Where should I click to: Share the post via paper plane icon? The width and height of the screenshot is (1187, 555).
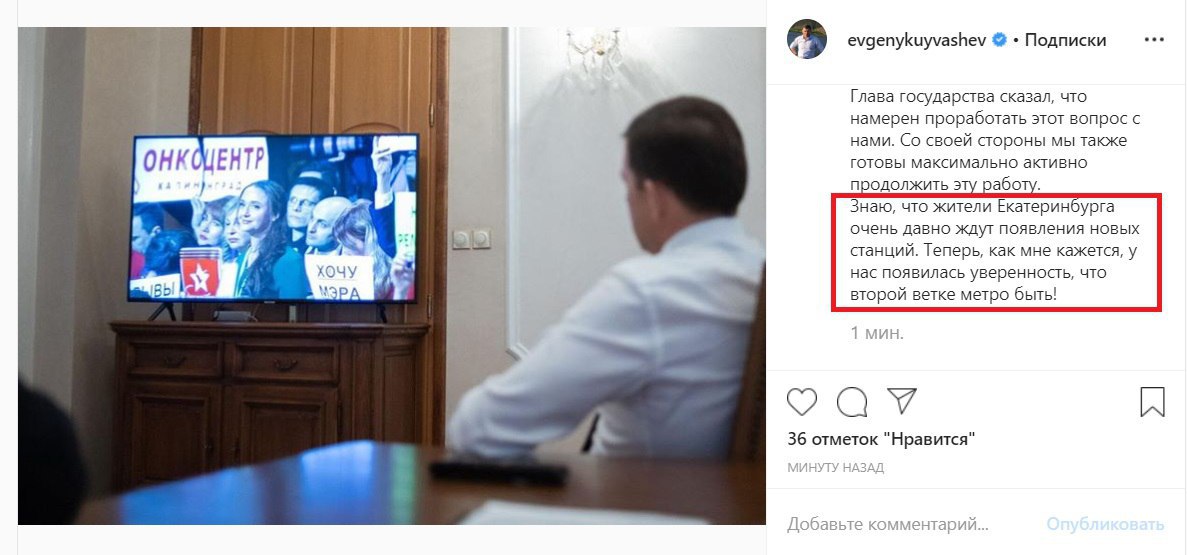(x=902, y=401)
